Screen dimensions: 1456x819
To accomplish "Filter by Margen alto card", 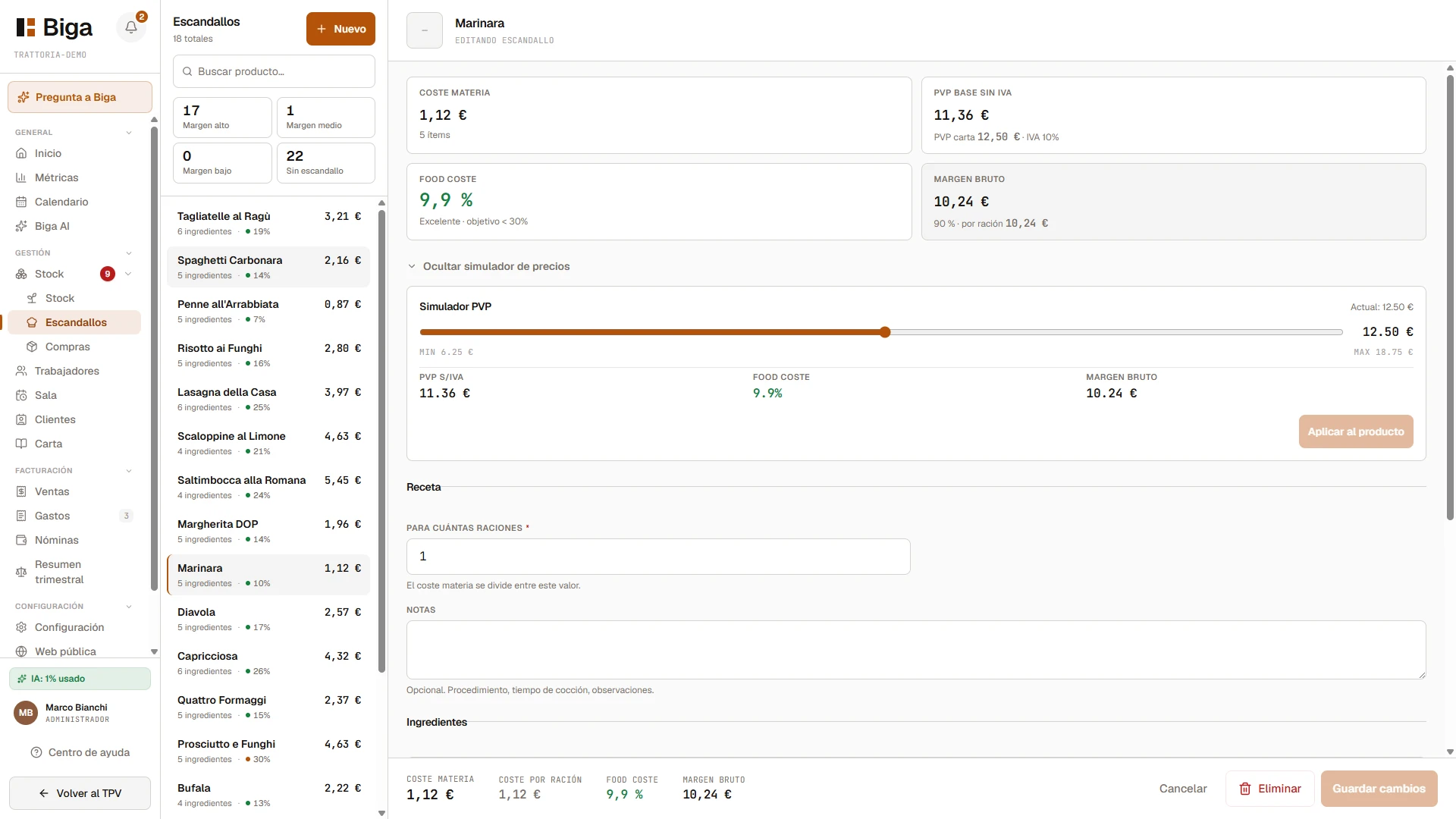I will pos(222,118).
